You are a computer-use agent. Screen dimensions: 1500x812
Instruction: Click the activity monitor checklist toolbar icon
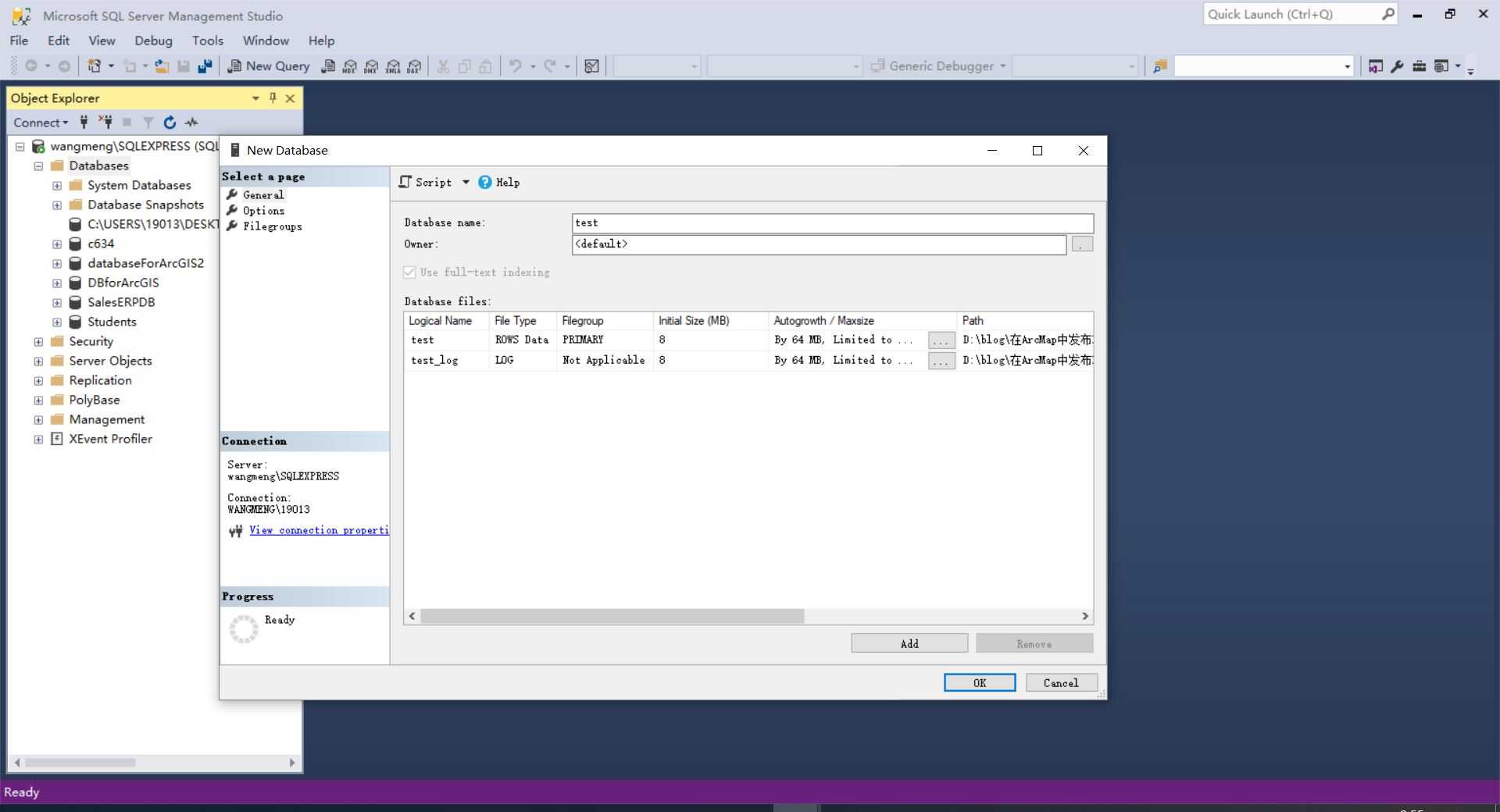pyautogui.click(x=591, y=66)
